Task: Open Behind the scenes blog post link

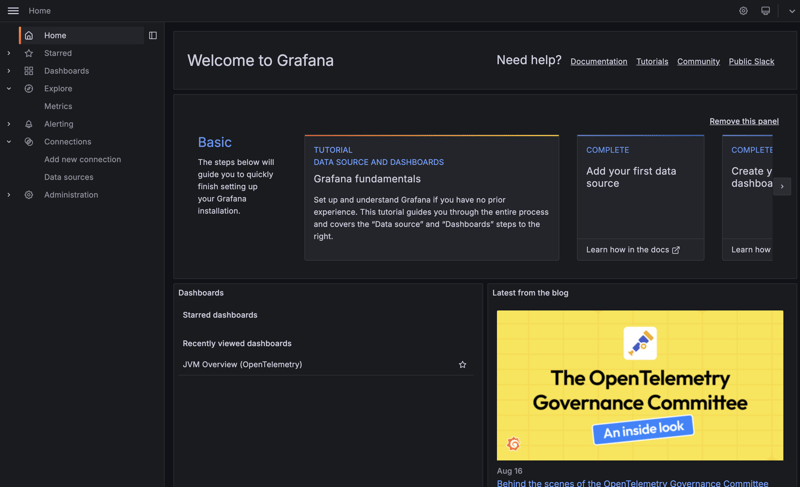Action: pyautogui.click(x=632, y=483)
